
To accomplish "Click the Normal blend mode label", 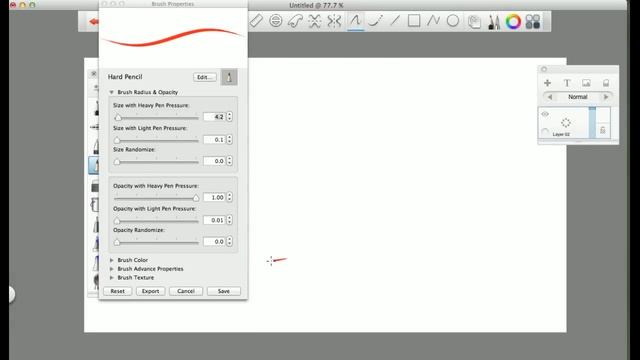I will coord(578,97).
